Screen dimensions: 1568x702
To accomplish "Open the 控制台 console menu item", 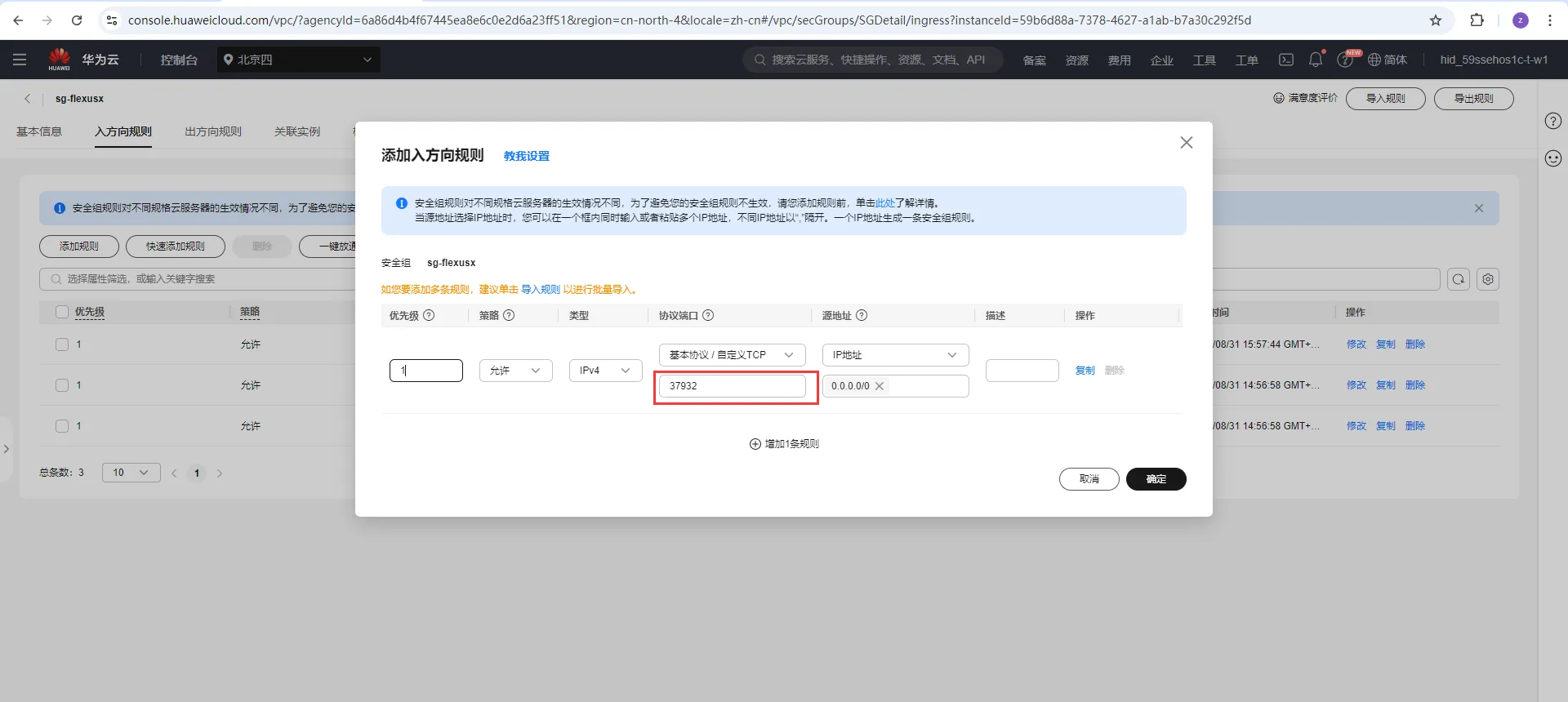I will 179,60.
